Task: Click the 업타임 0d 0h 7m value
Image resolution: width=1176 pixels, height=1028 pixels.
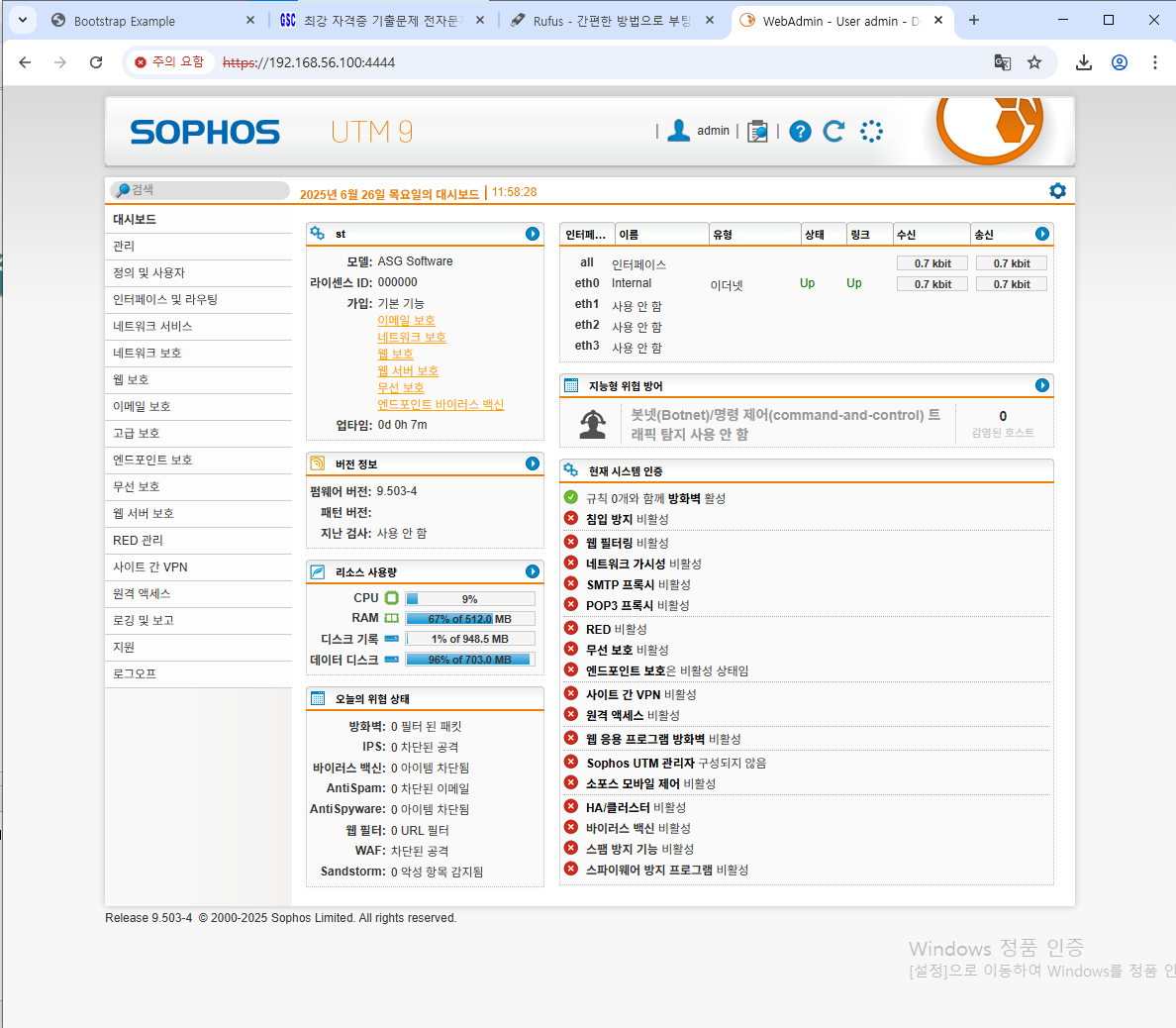Action: (402, 425)
